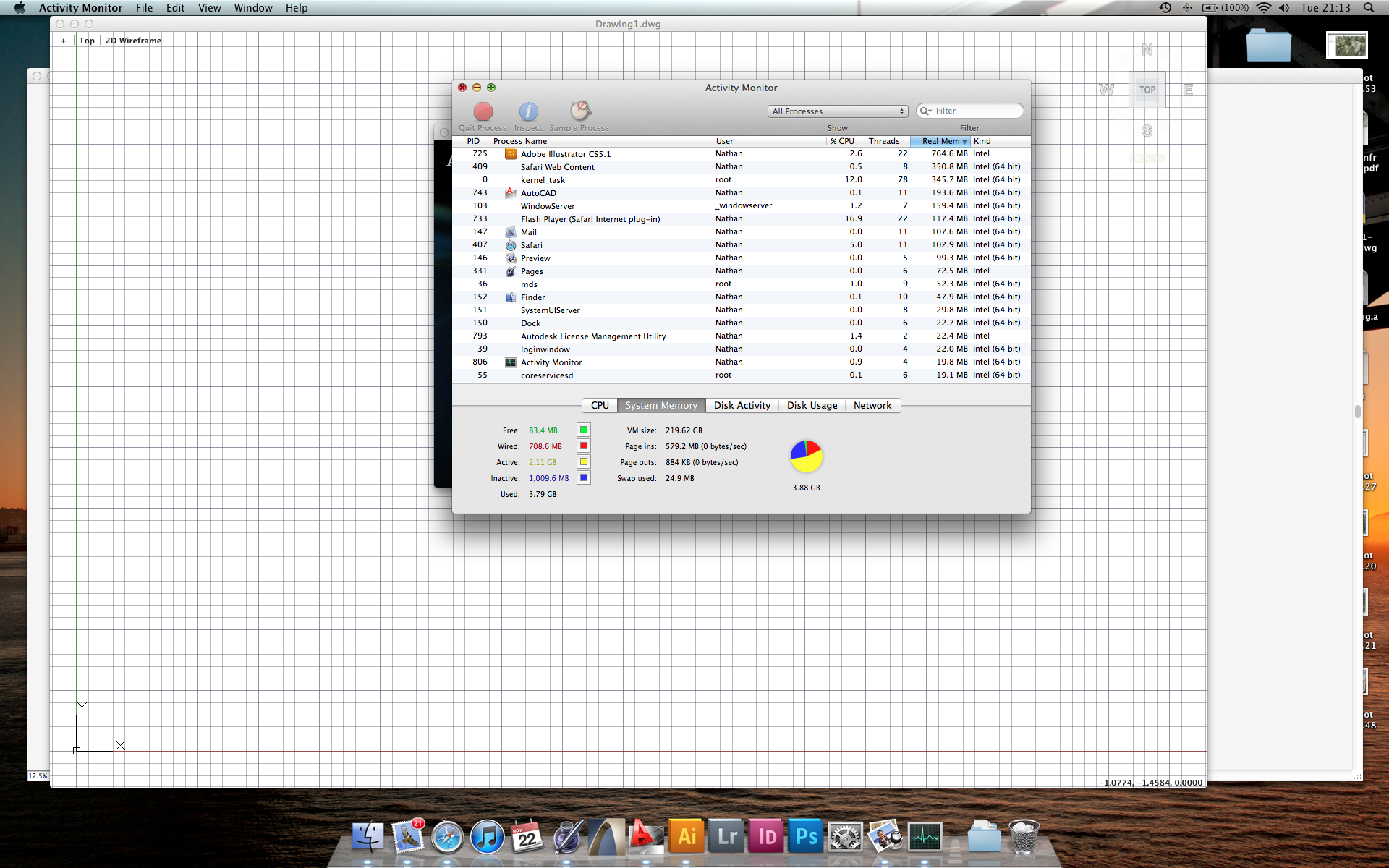Click the Time Machine menu bar icon
The height and width of the screenshot is (868, 1389).
tap(1165, 8)
